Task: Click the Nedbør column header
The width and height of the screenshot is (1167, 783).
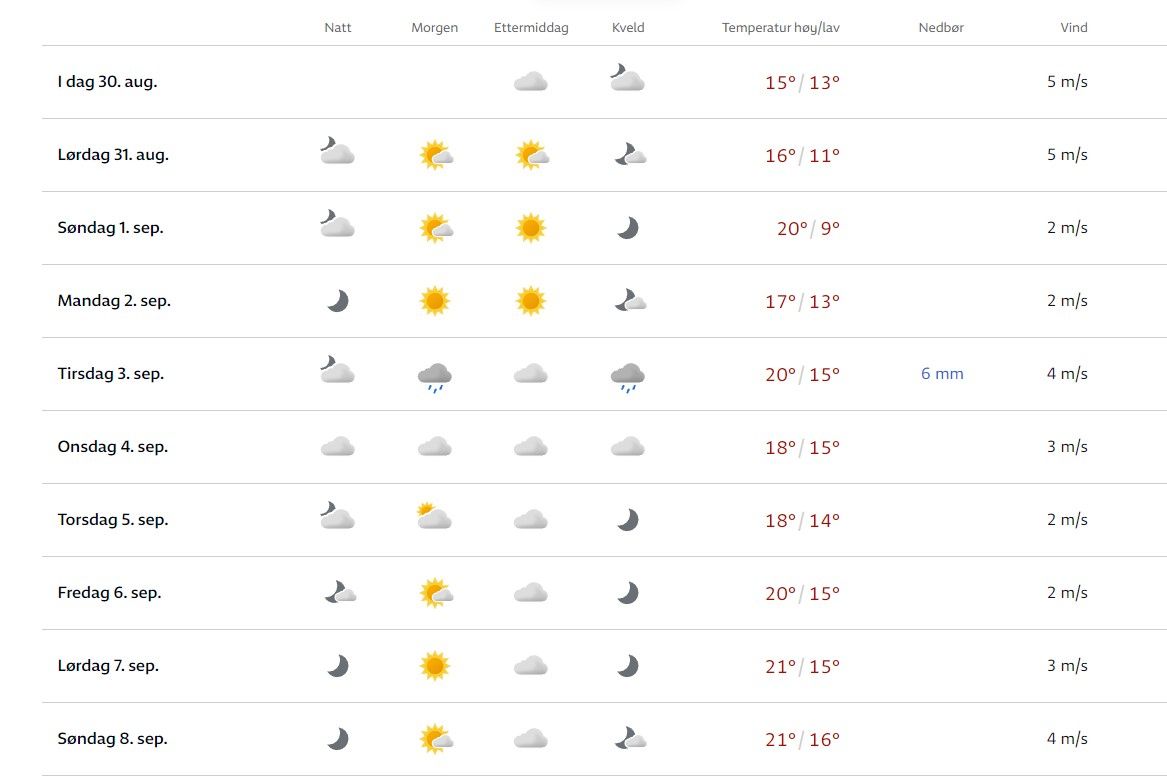Action: click(x=941, y=28)
